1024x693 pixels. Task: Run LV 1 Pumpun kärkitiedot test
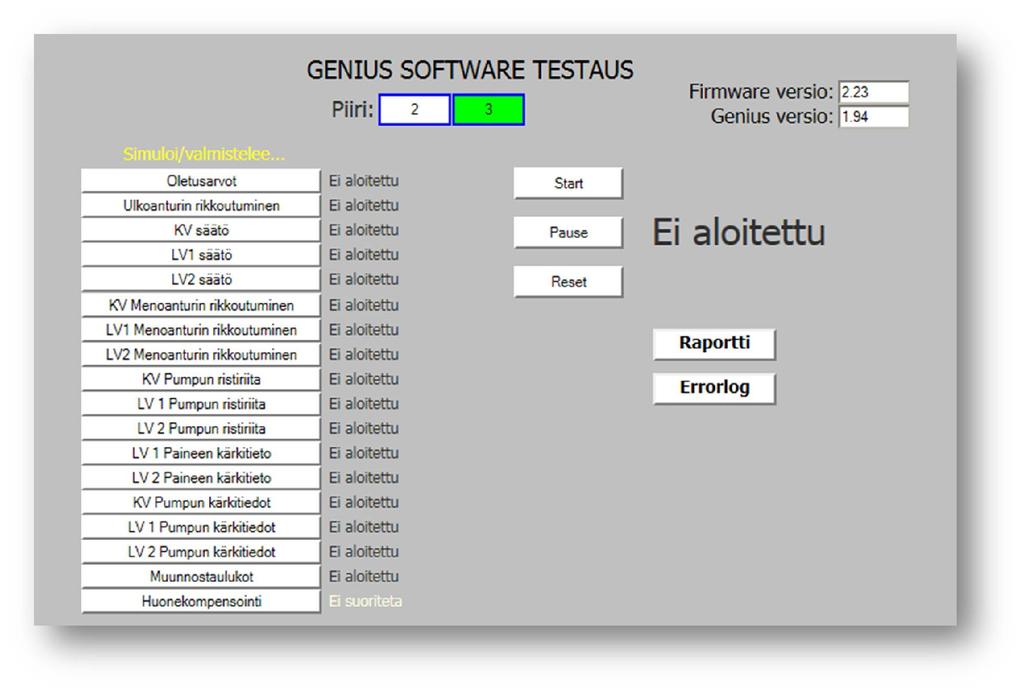pos(201,528)
